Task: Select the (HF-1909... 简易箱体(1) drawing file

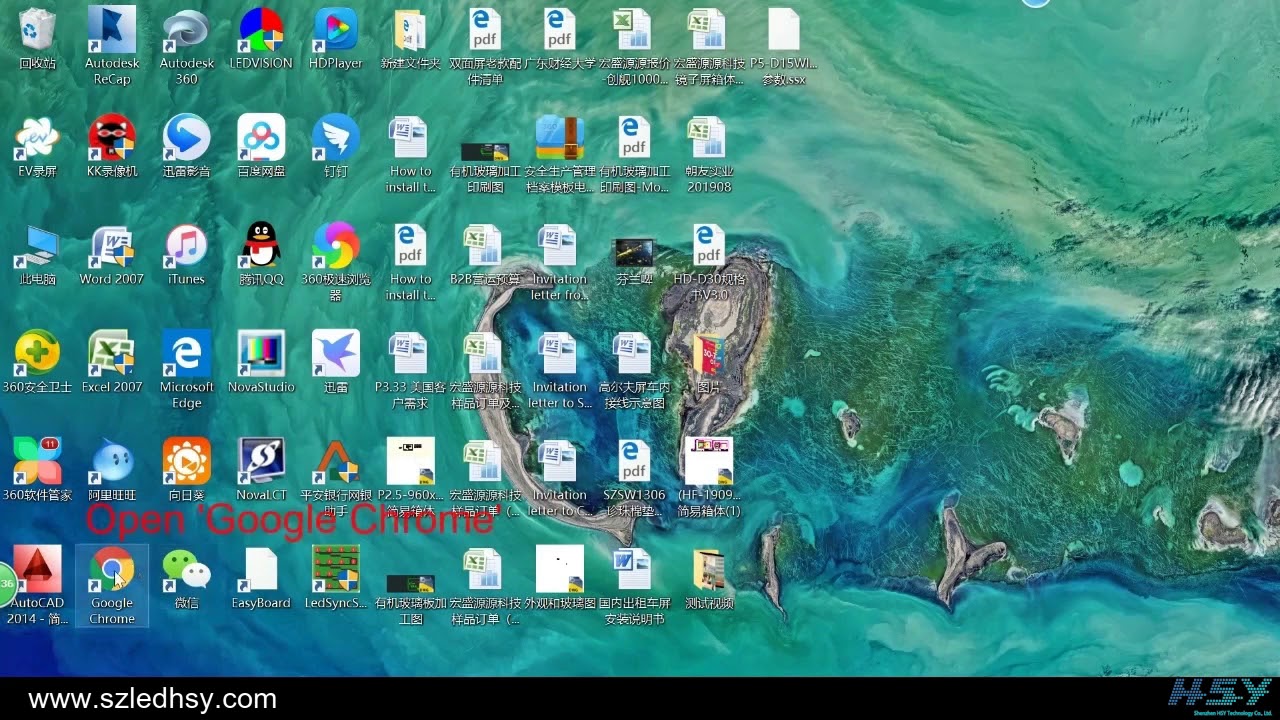Action: tap(708, 478)
